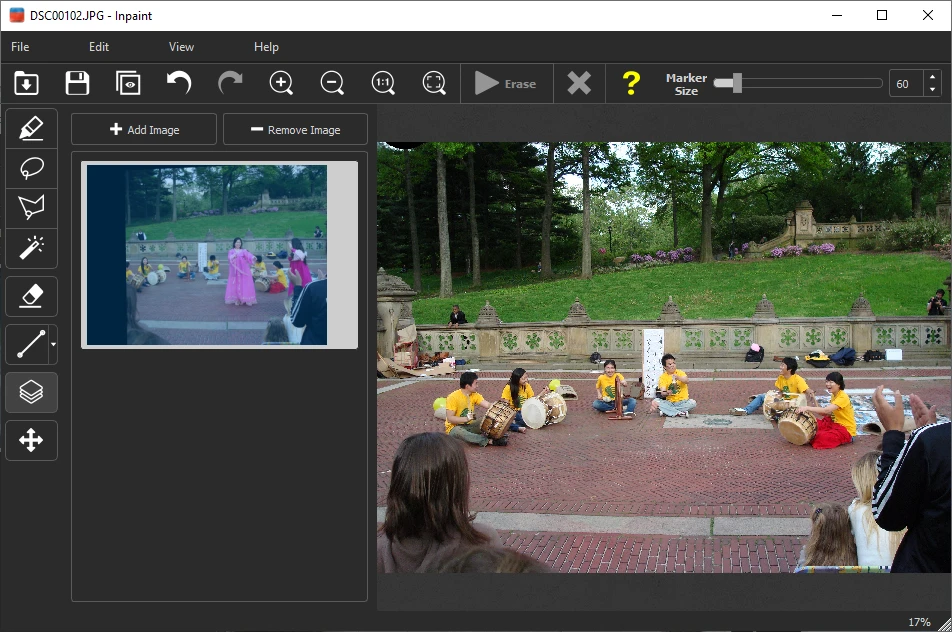Open the View menu

click(181, 47)
